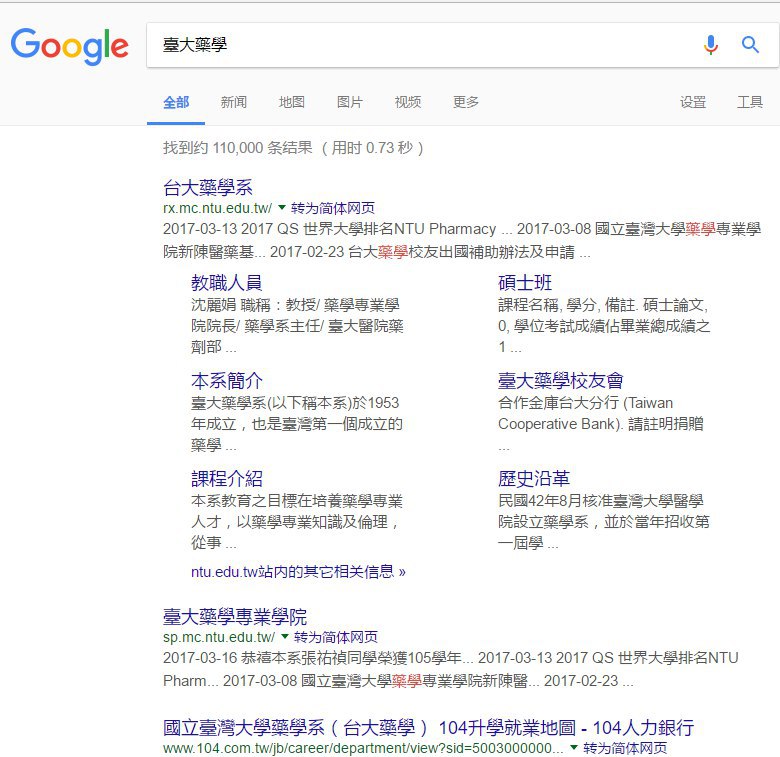Expand dropdown arrow beside sp.mc.ntu.edu.tw
The height and width of the screenshot is (757, 780).
[285, 637]
